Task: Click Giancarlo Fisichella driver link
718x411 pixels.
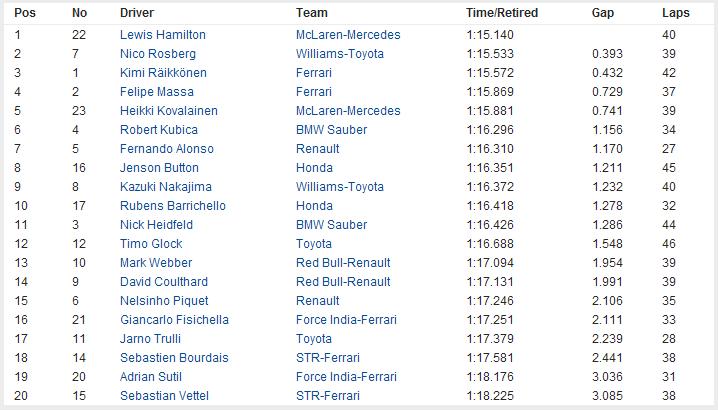Action: click(x=174, y=319)
